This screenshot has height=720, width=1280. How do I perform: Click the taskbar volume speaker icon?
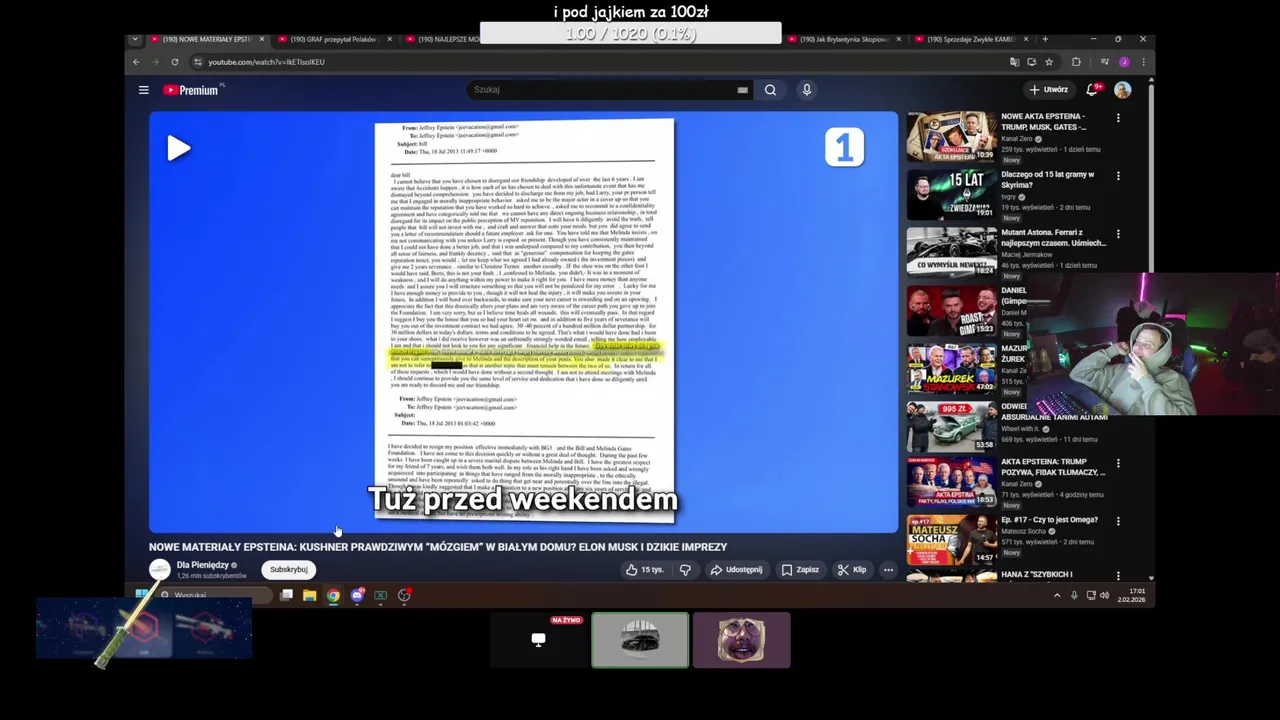tap(1105, 595)
